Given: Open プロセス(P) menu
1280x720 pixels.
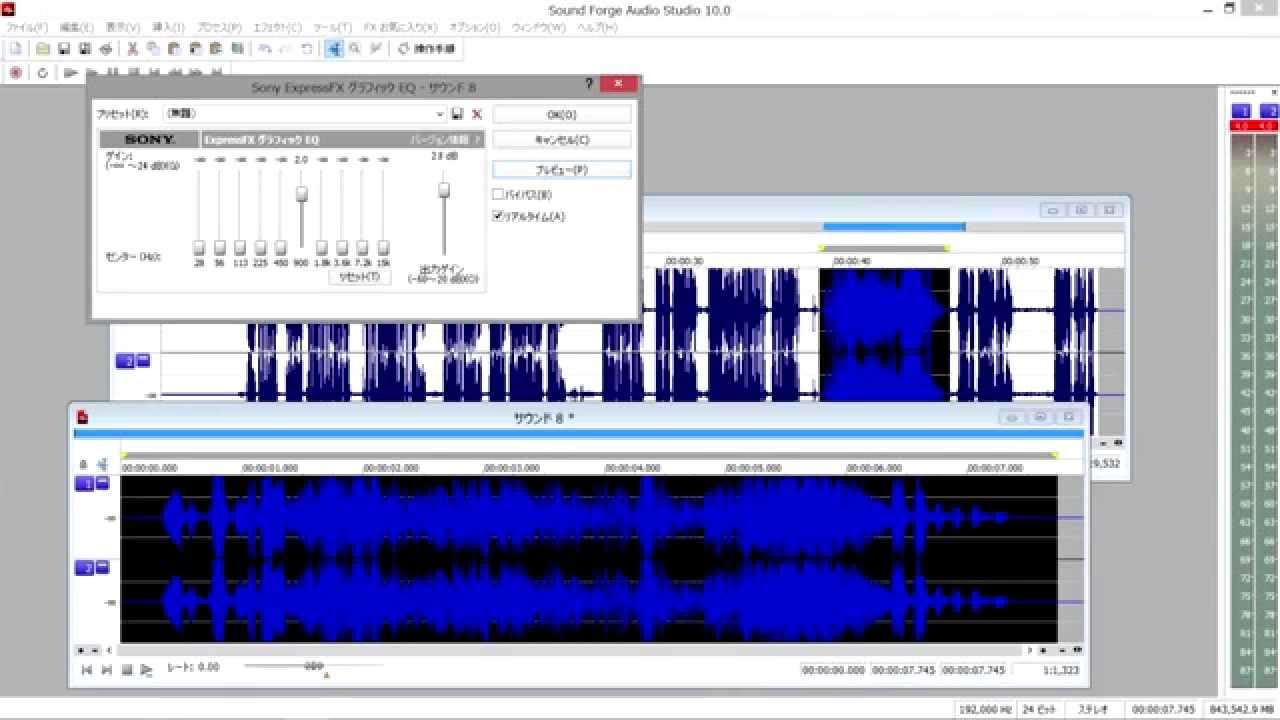Looking at the screenshot, I should click(219, 27).
